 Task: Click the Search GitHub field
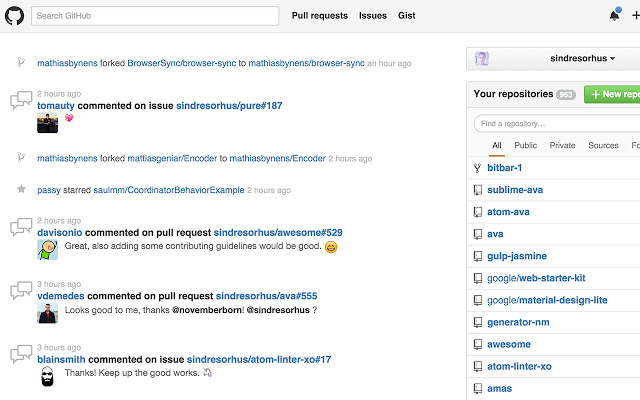click(x=155, y=16)
